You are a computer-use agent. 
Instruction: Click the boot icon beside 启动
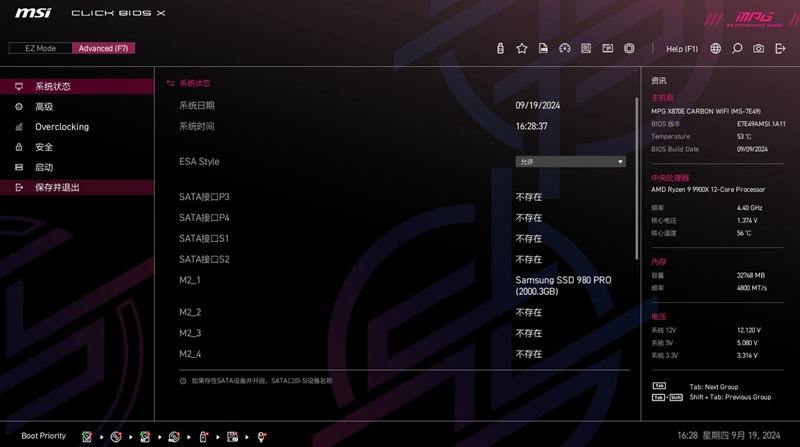[x=19, y=167]
